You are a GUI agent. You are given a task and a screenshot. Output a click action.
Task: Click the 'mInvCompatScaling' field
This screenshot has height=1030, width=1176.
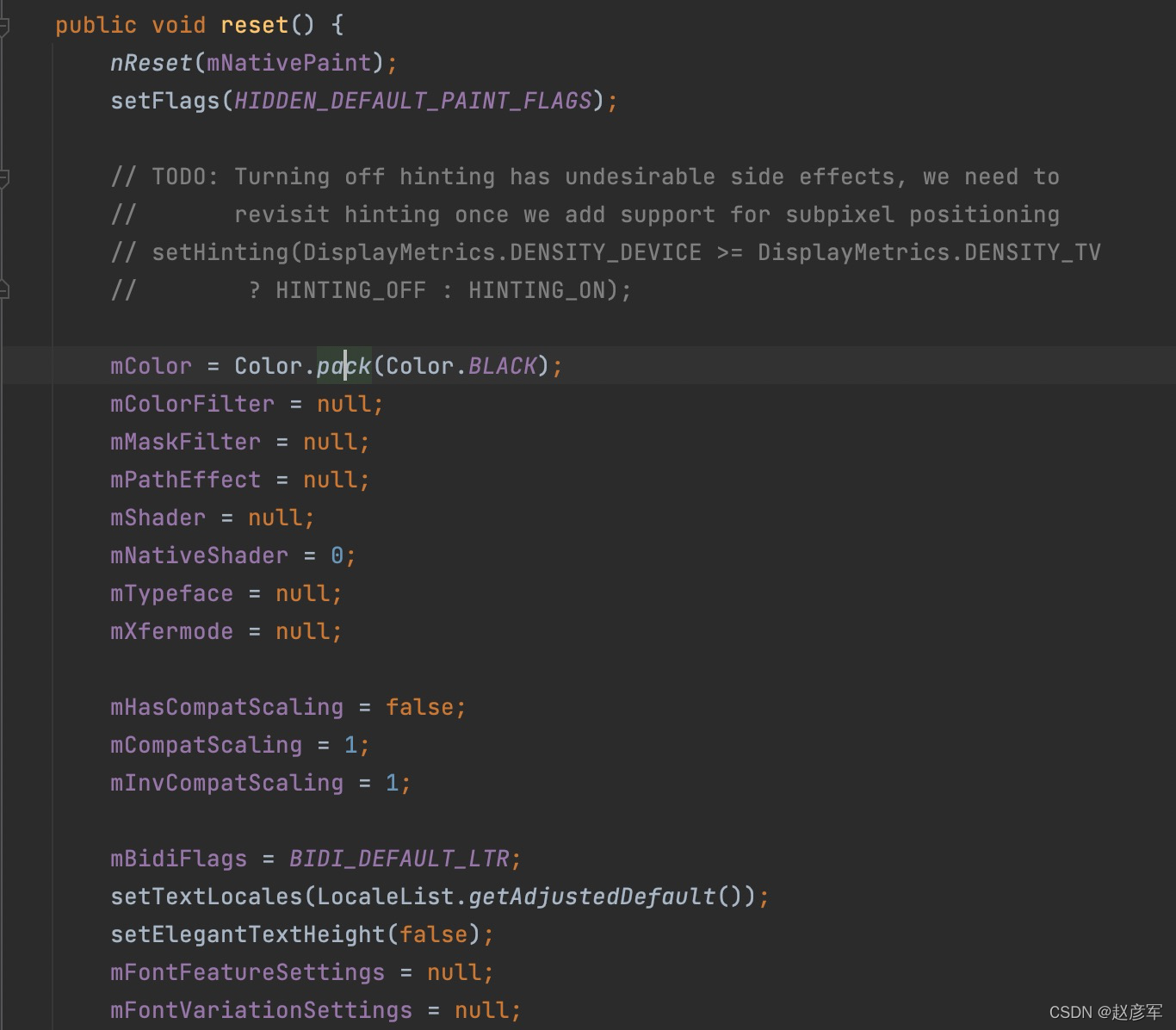click(226, 783)
